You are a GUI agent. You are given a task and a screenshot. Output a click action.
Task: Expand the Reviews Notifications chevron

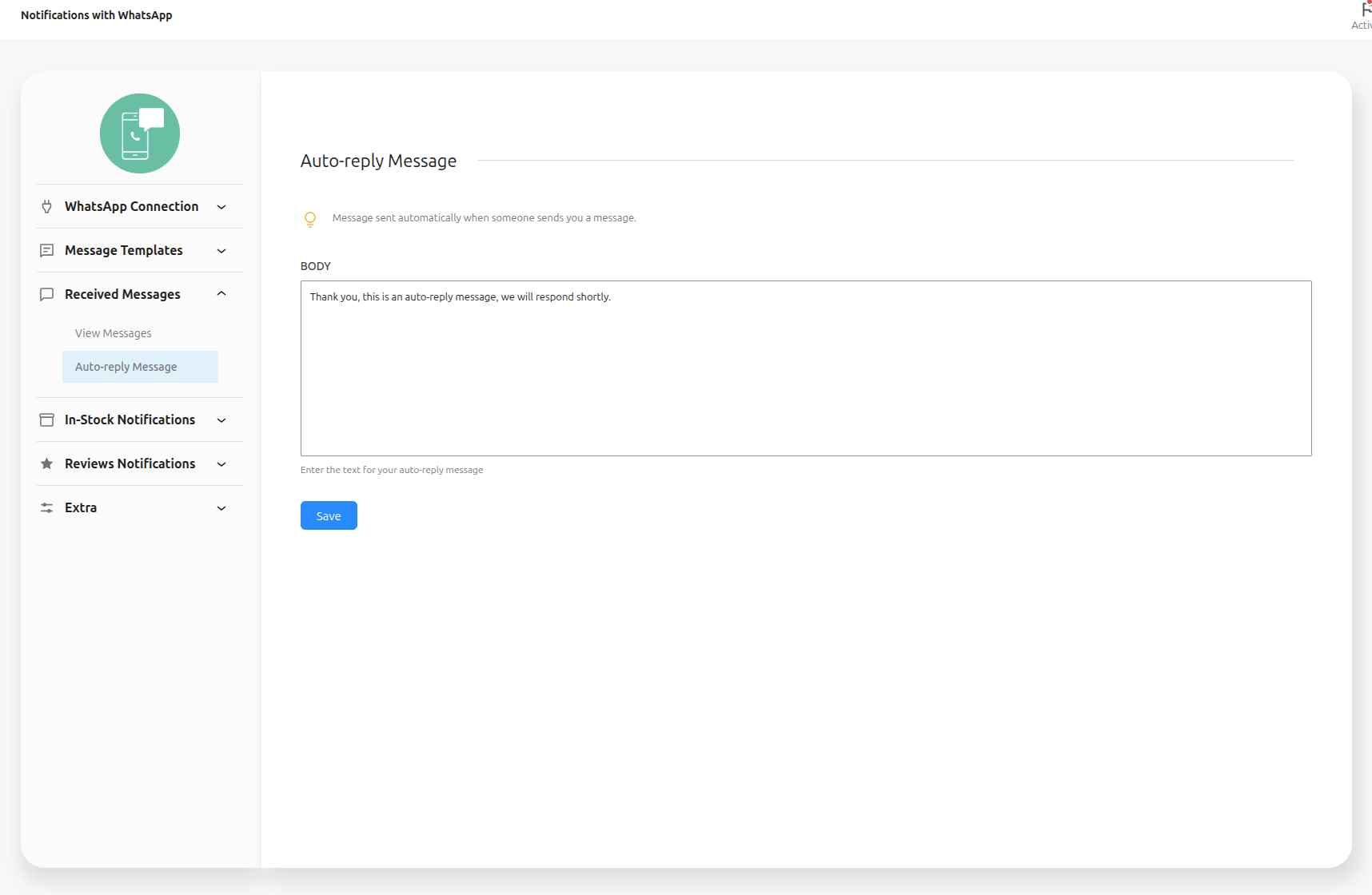221,464
